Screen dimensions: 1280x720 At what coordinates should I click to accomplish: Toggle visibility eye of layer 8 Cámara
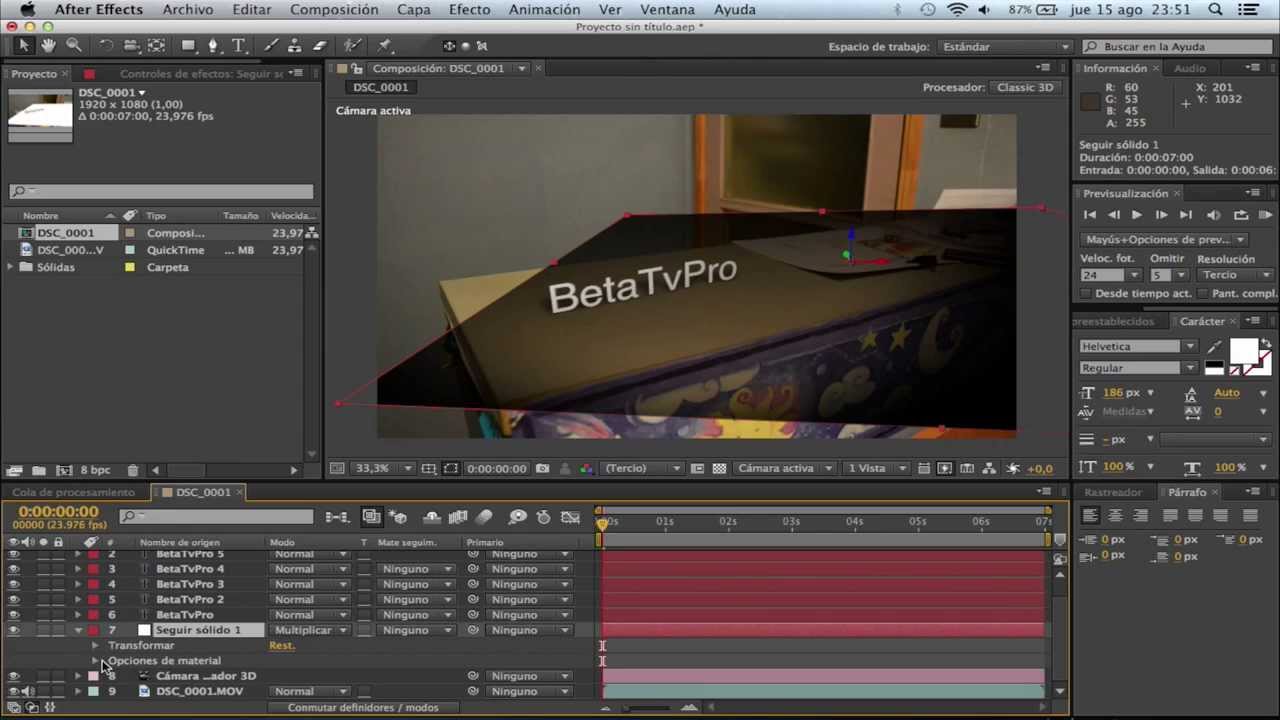[13, 676]
